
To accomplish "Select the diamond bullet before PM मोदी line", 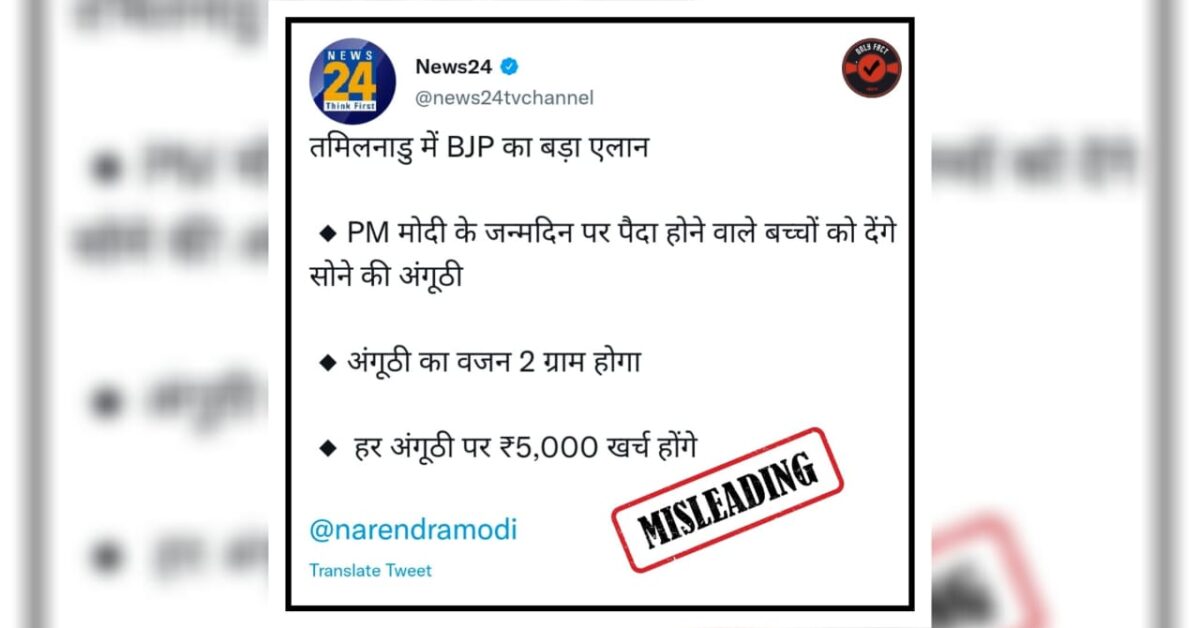I will [326, 233].
